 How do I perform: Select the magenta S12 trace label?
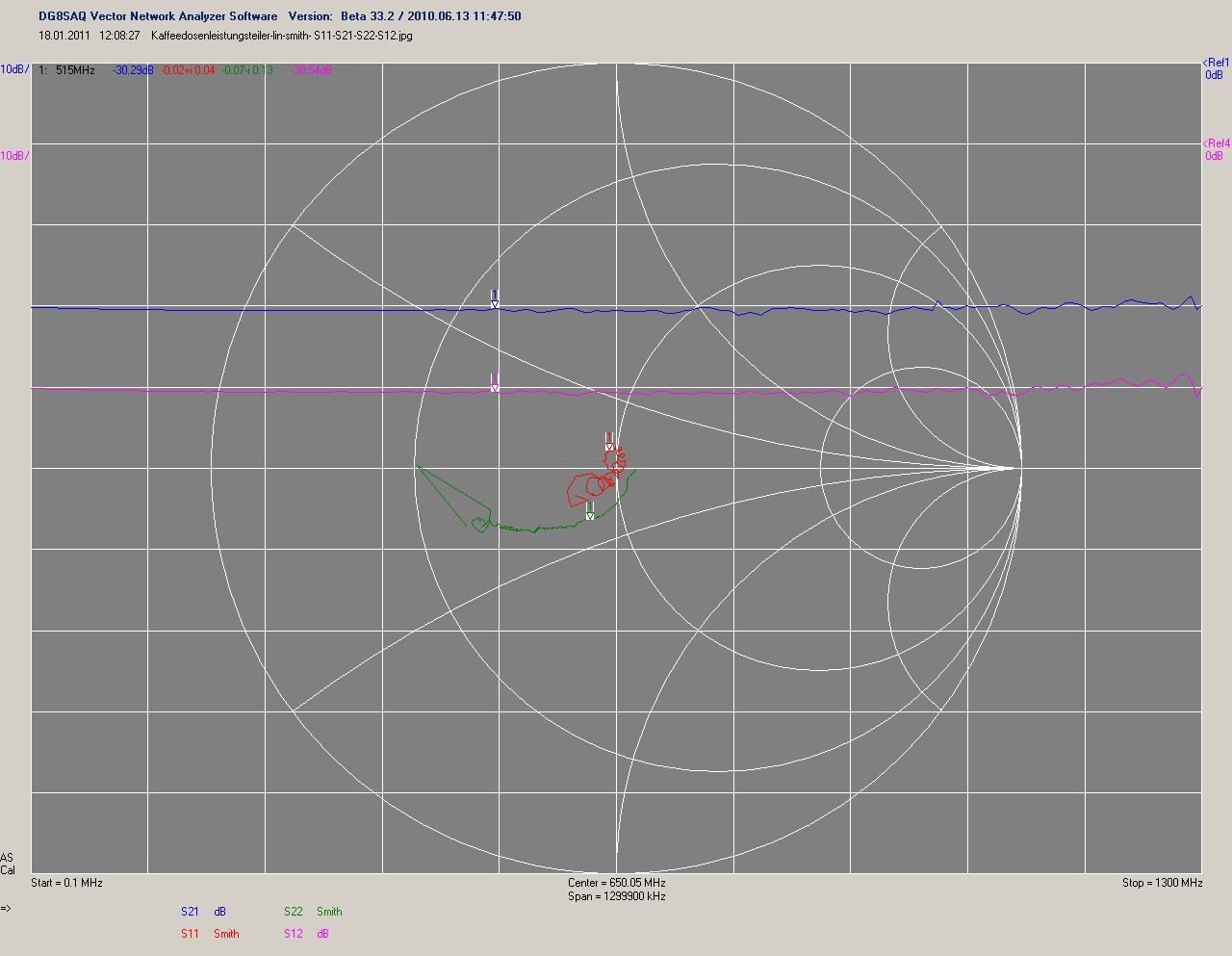(x=293, y=934)
